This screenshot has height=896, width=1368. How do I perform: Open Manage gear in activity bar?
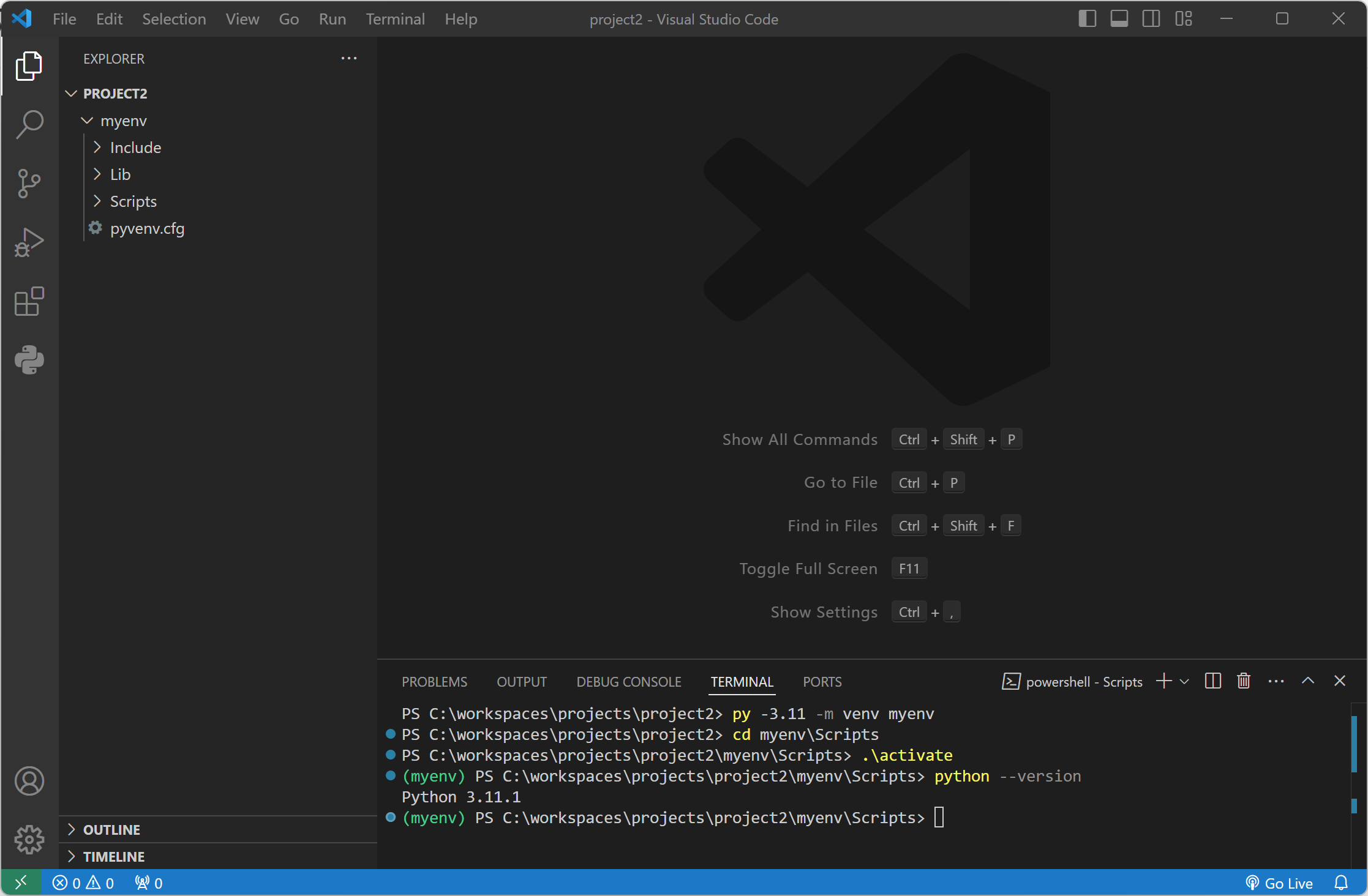29,840
